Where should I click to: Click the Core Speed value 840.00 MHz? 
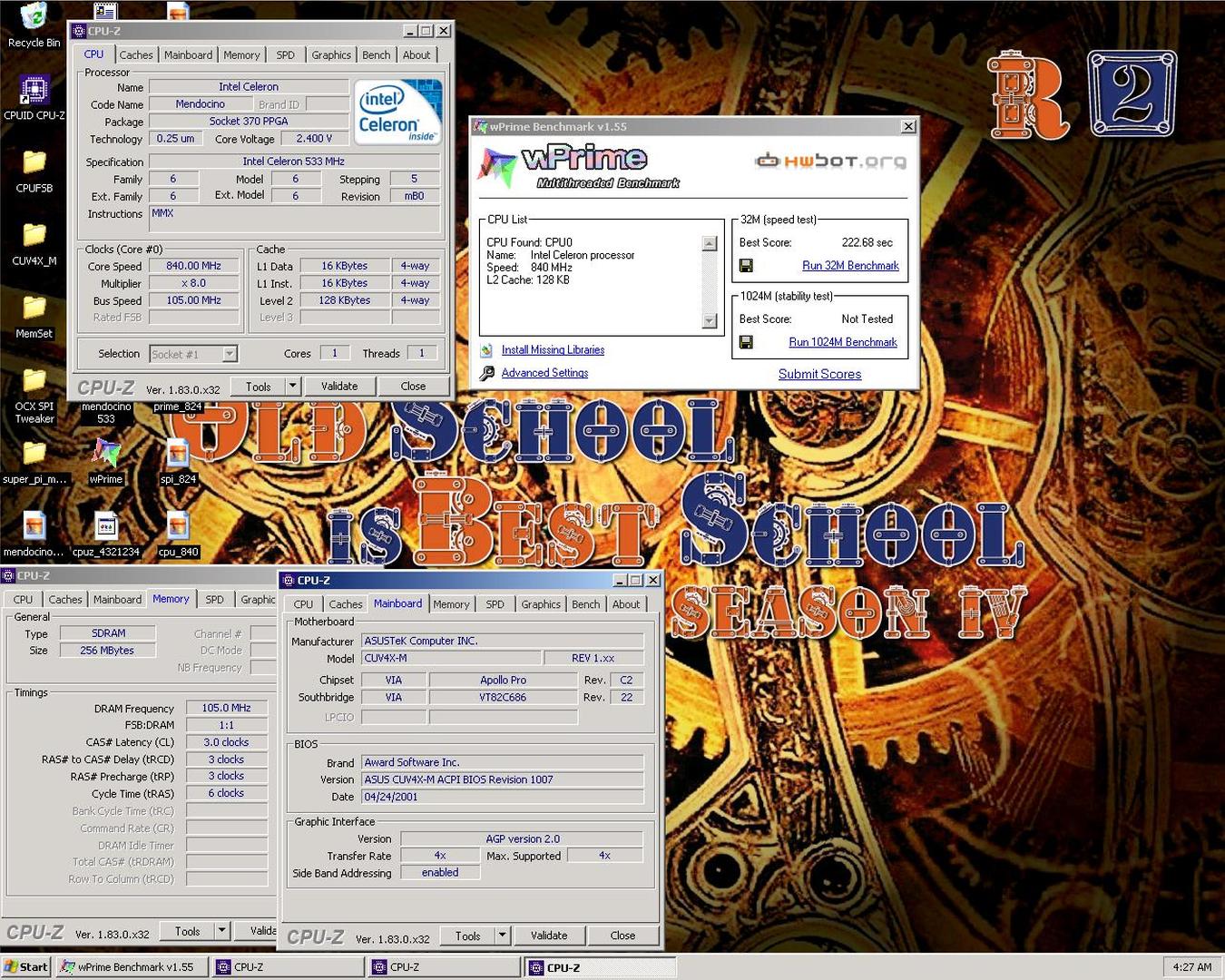click(x=193, y=266)
